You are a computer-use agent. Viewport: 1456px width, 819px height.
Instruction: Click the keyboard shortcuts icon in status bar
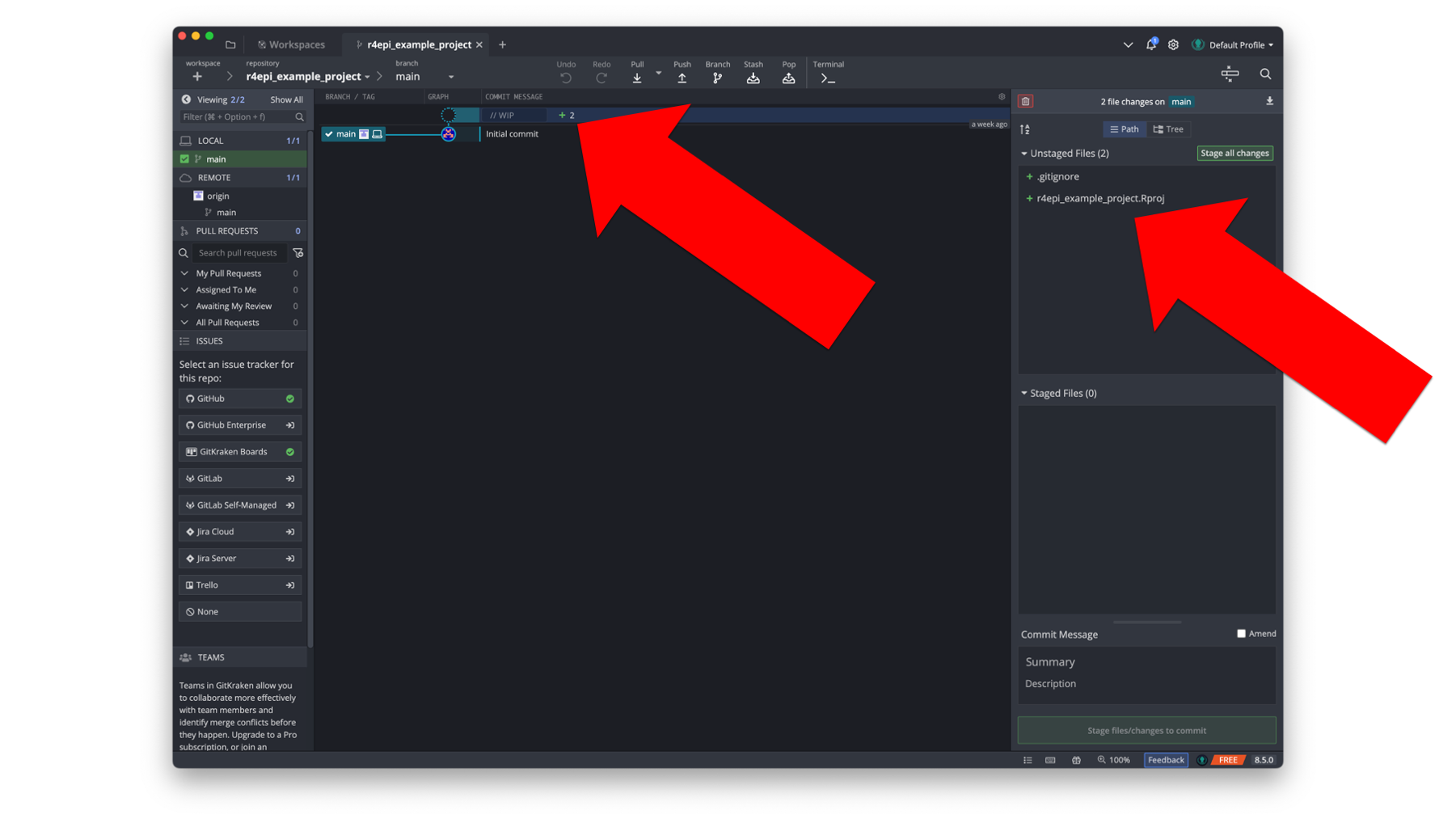(1050, 760)
